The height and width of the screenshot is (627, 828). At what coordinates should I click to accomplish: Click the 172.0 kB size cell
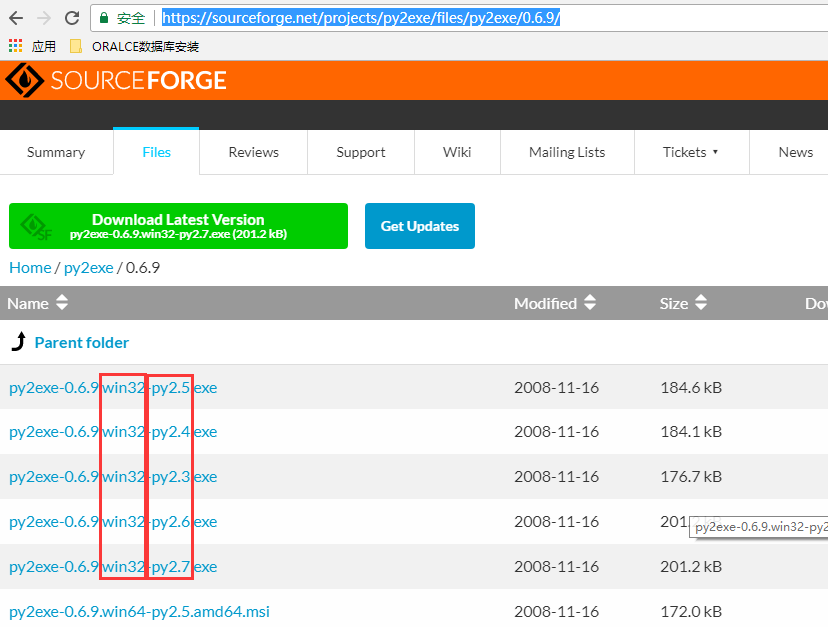[691, 612]
